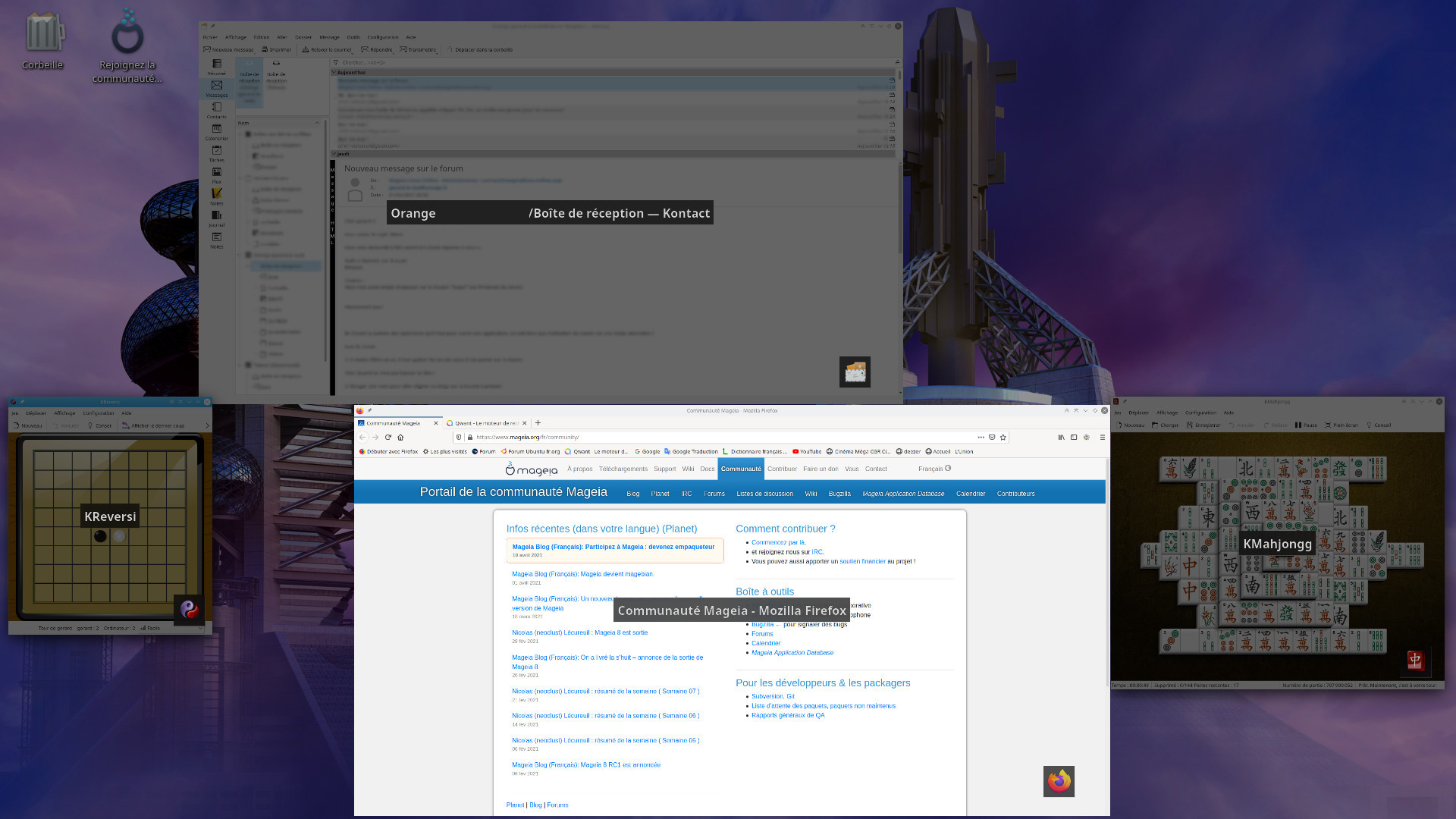Open Contacts icon in Kontact sidebar

(x=217, y=111)
